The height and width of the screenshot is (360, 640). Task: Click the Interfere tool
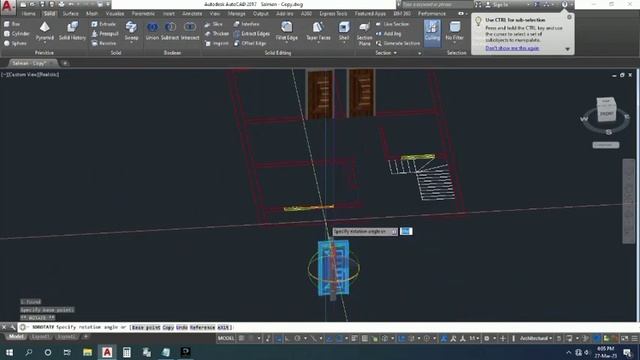pos(247,24)
